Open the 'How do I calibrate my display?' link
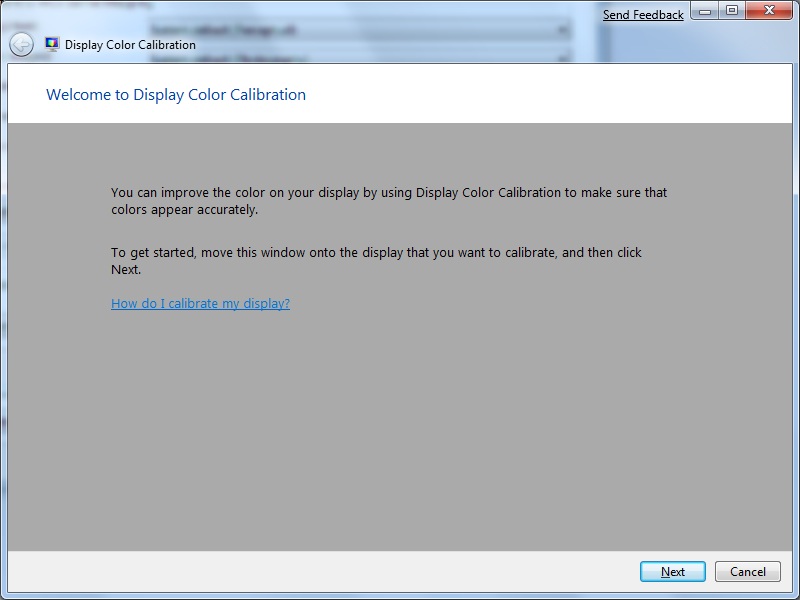This screenshot has width=800, height=600. [201, 304]
